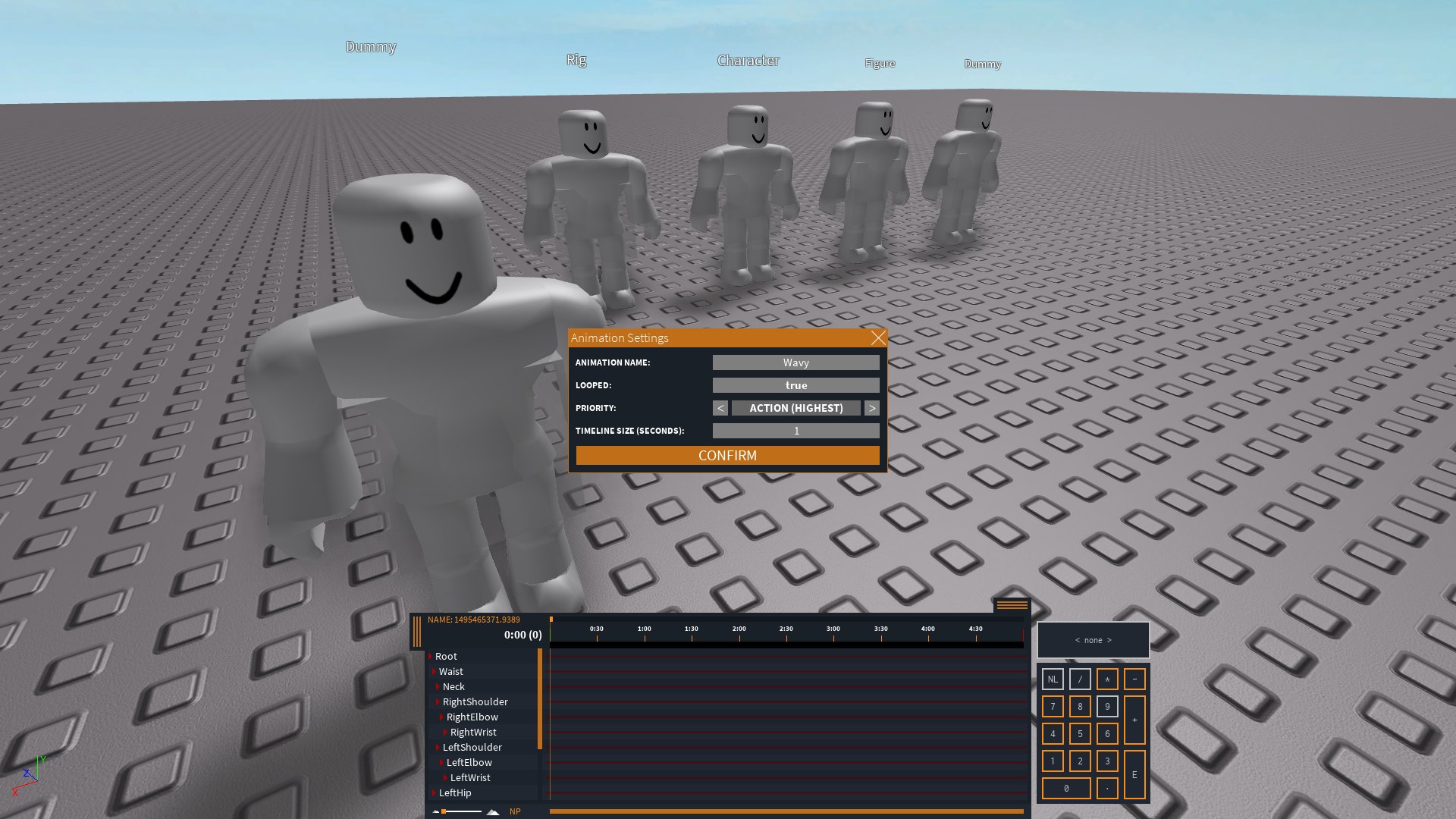Click the animation NAME label 1495465371.9389
The width and height of the screenshot is (1456, 819).
pyautogui.click(x=474, y=620)
